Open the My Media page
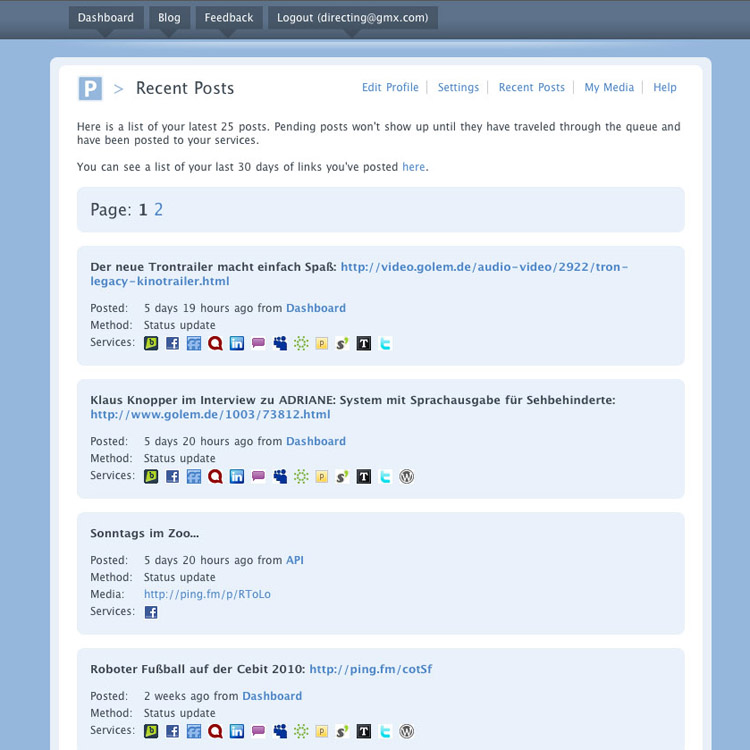750x750 pixels. pos(609,88)
